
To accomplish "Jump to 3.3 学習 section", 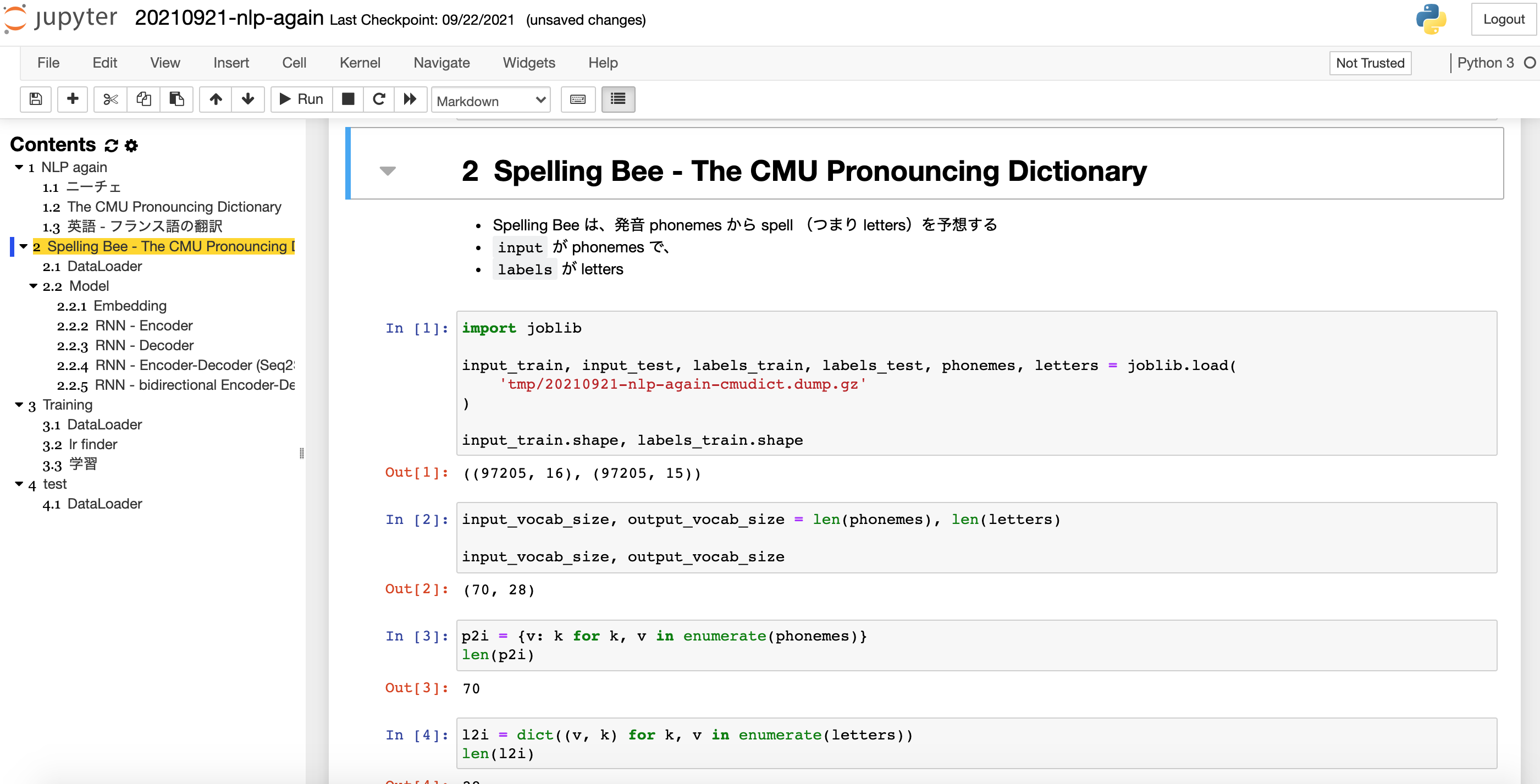I will tap(70, 464).
